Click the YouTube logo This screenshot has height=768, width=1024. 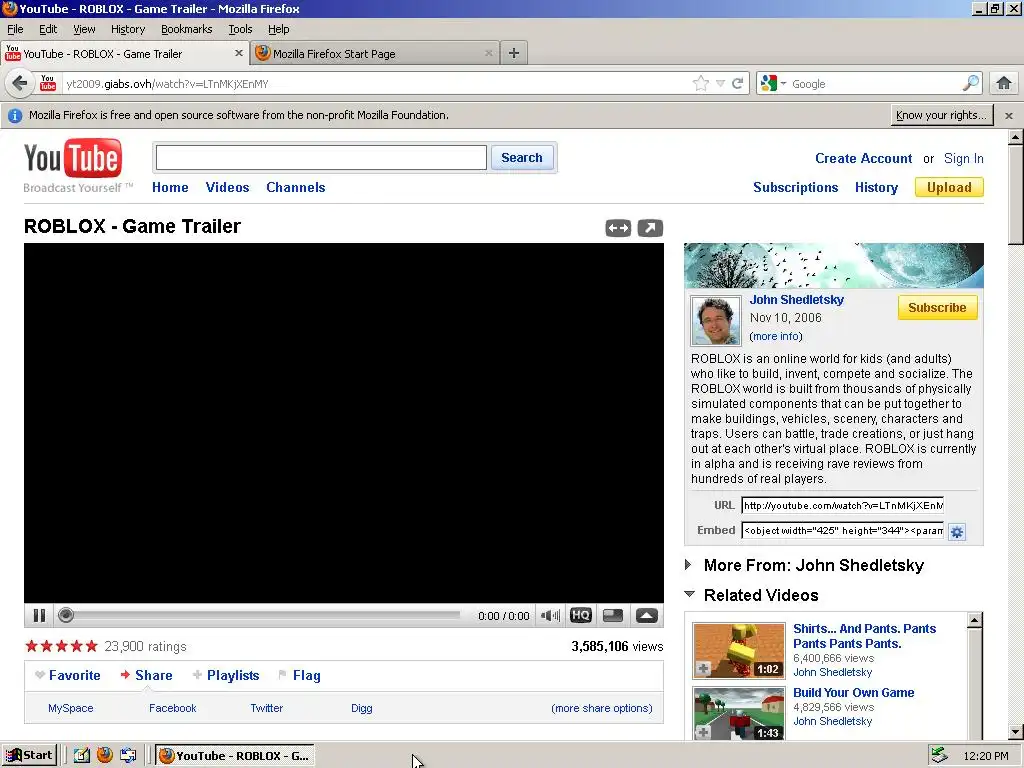[x=72, y=159]
